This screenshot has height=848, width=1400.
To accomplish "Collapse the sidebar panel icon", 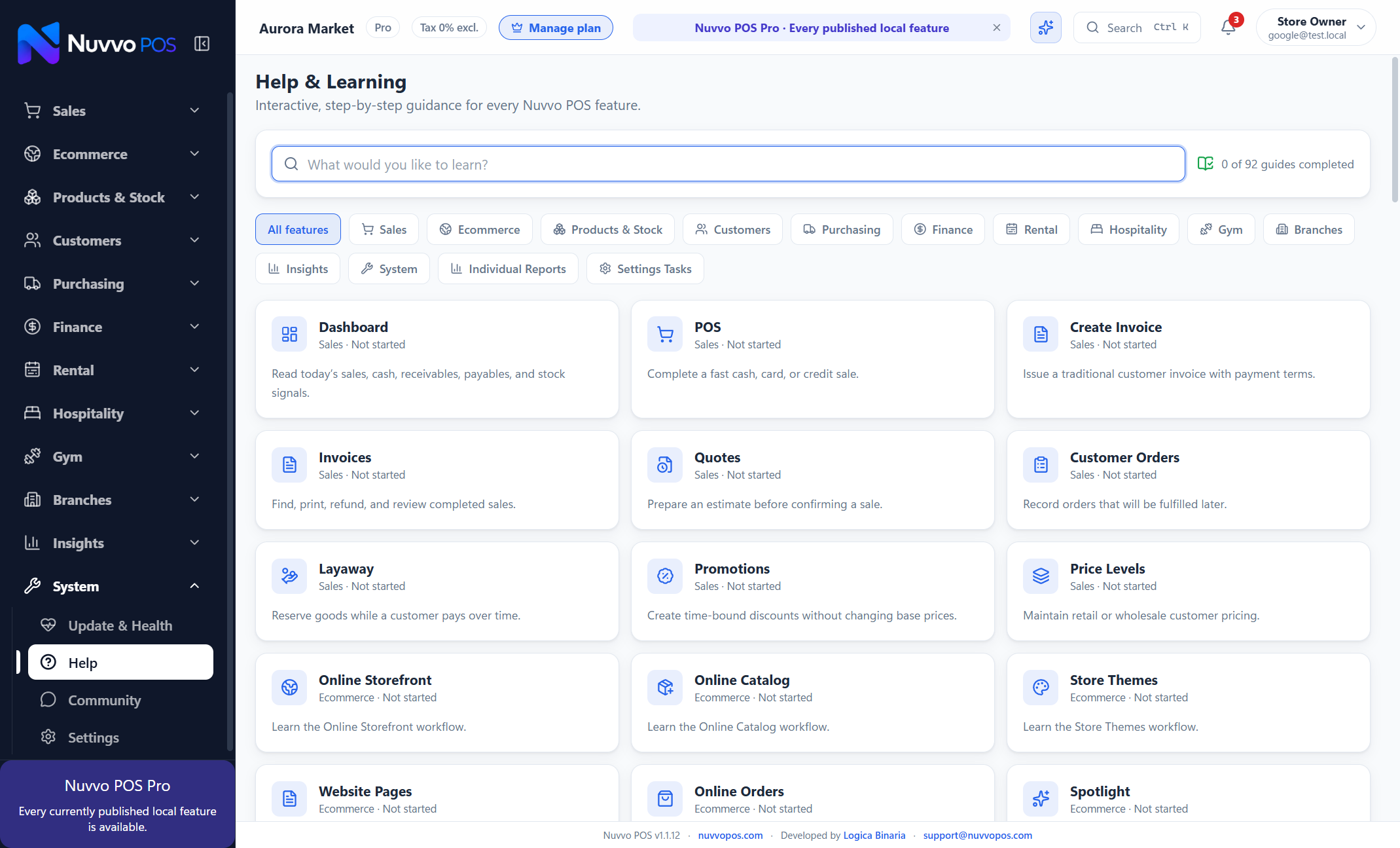I will (202, 44).
